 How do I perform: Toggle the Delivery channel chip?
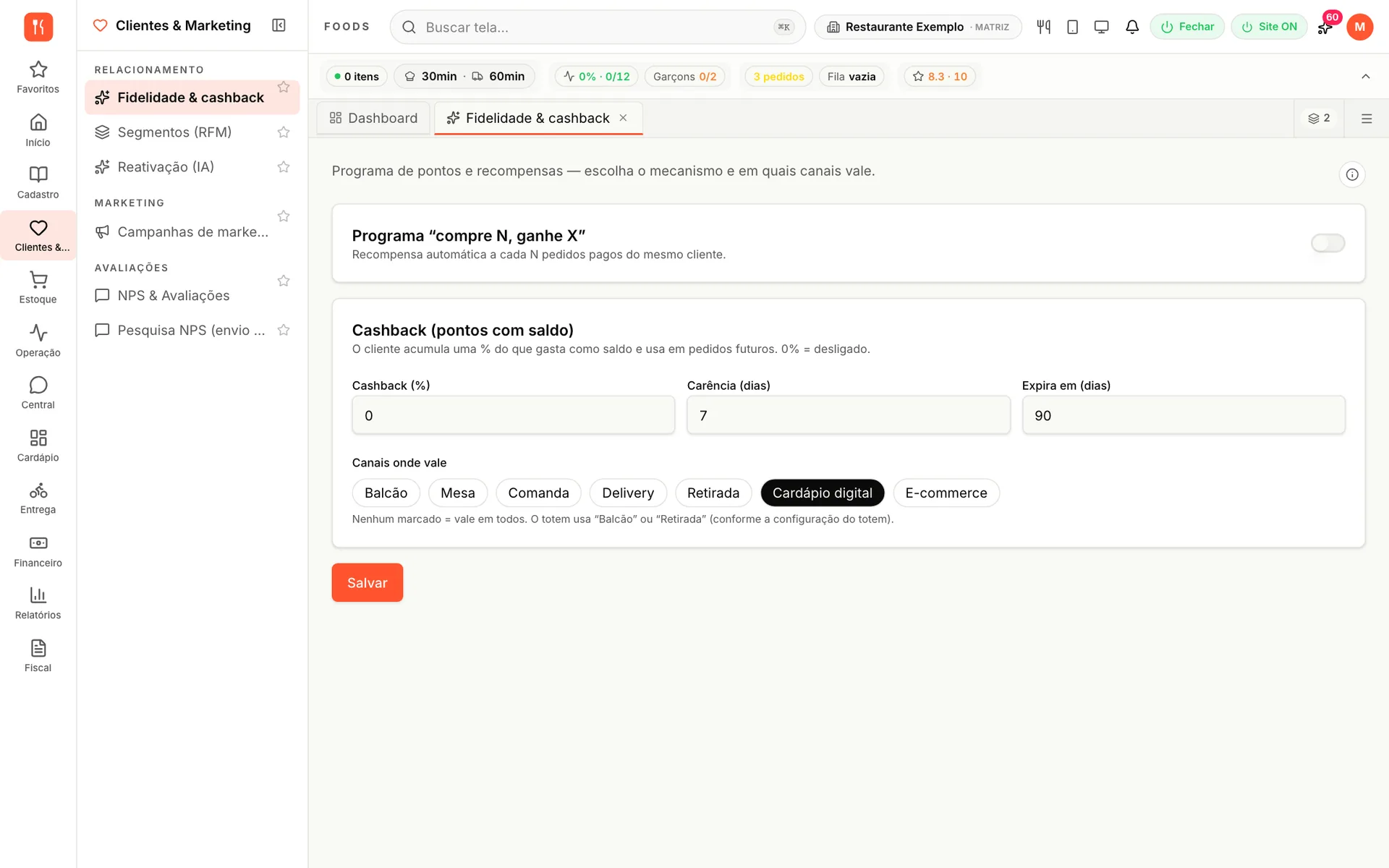[628, 493]
